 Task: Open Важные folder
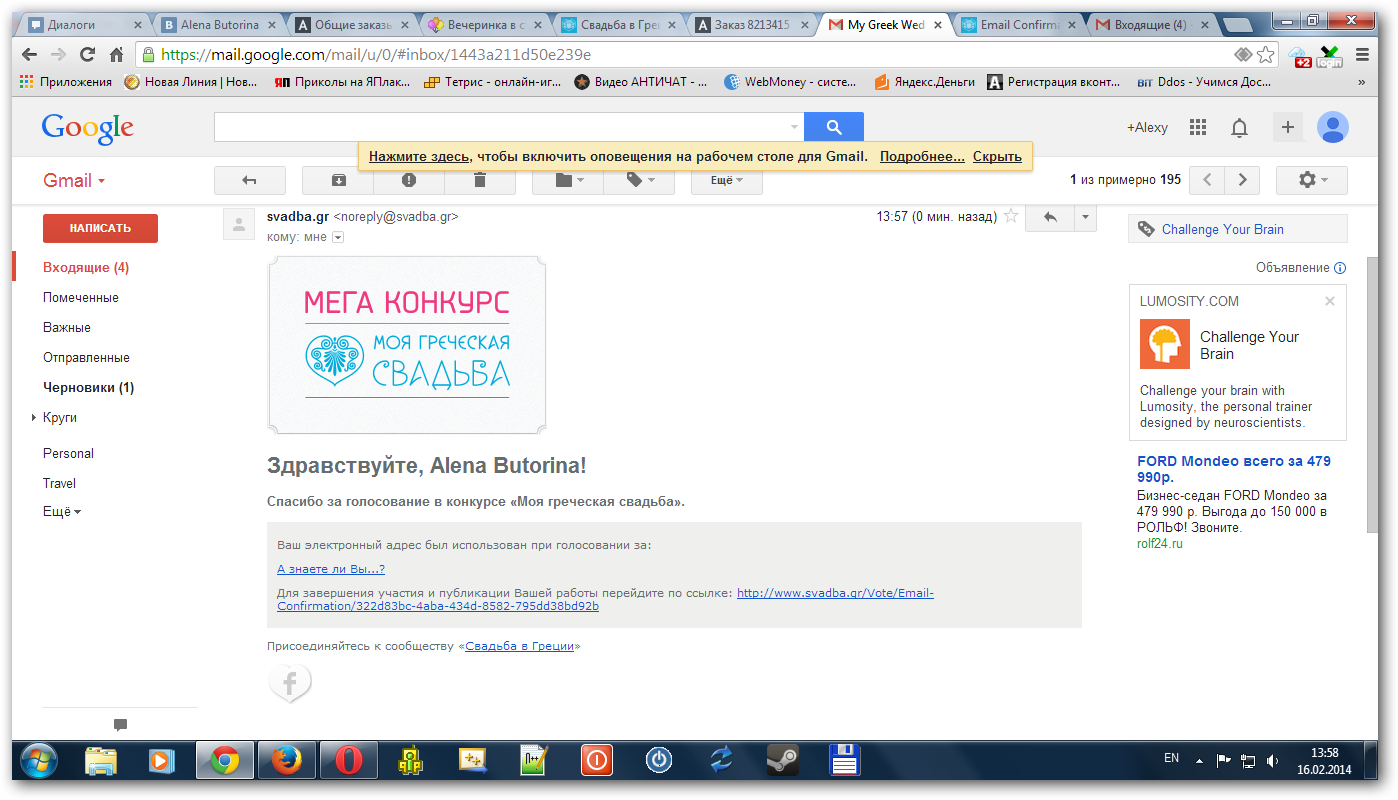(67, 327)
